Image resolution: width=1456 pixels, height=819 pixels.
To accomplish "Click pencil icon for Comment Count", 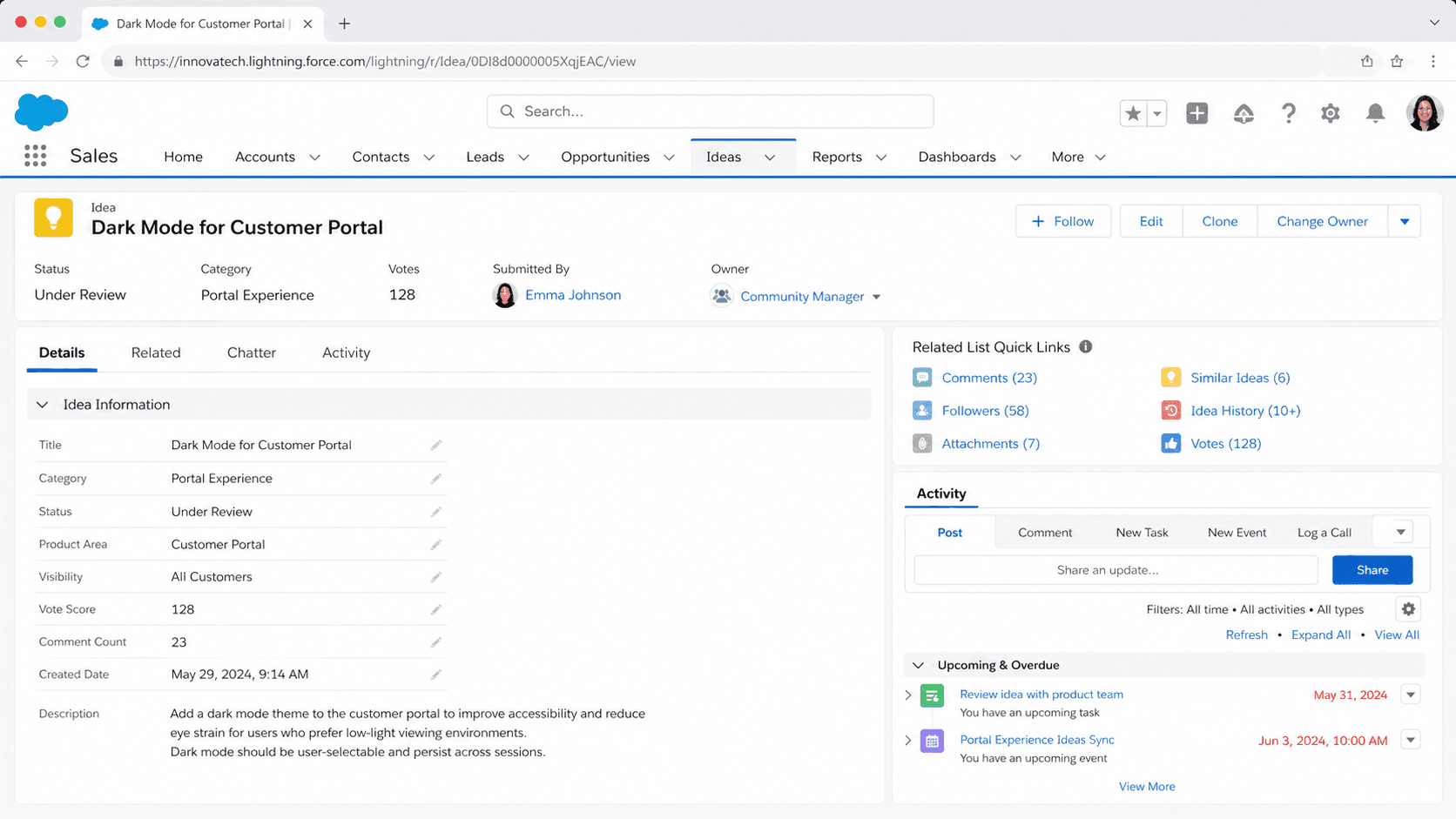I will [436, 642].
